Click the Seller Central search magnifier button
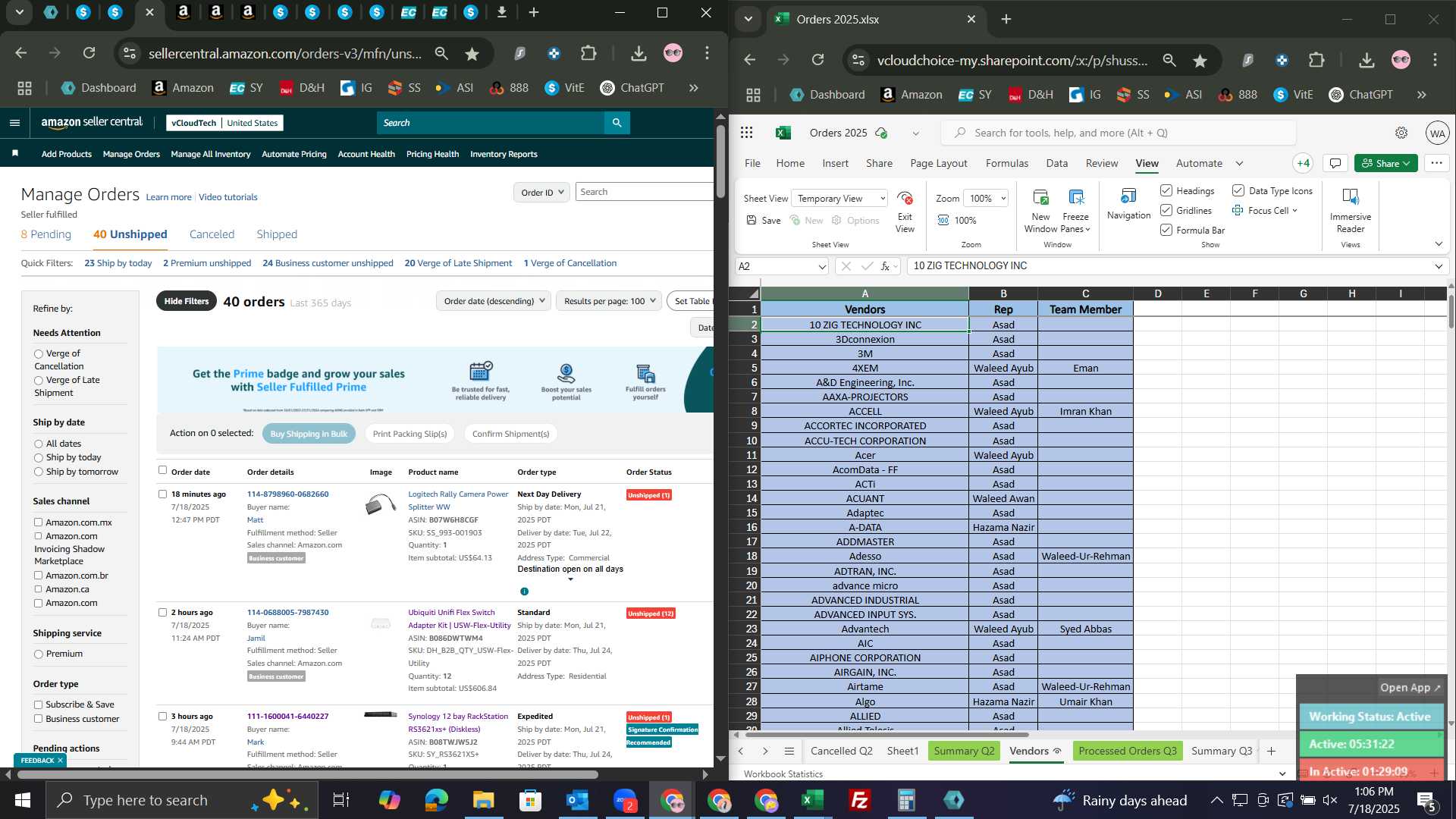This screenshot has height=819, width=1456. pyautogui.click(x=617, y=123)
